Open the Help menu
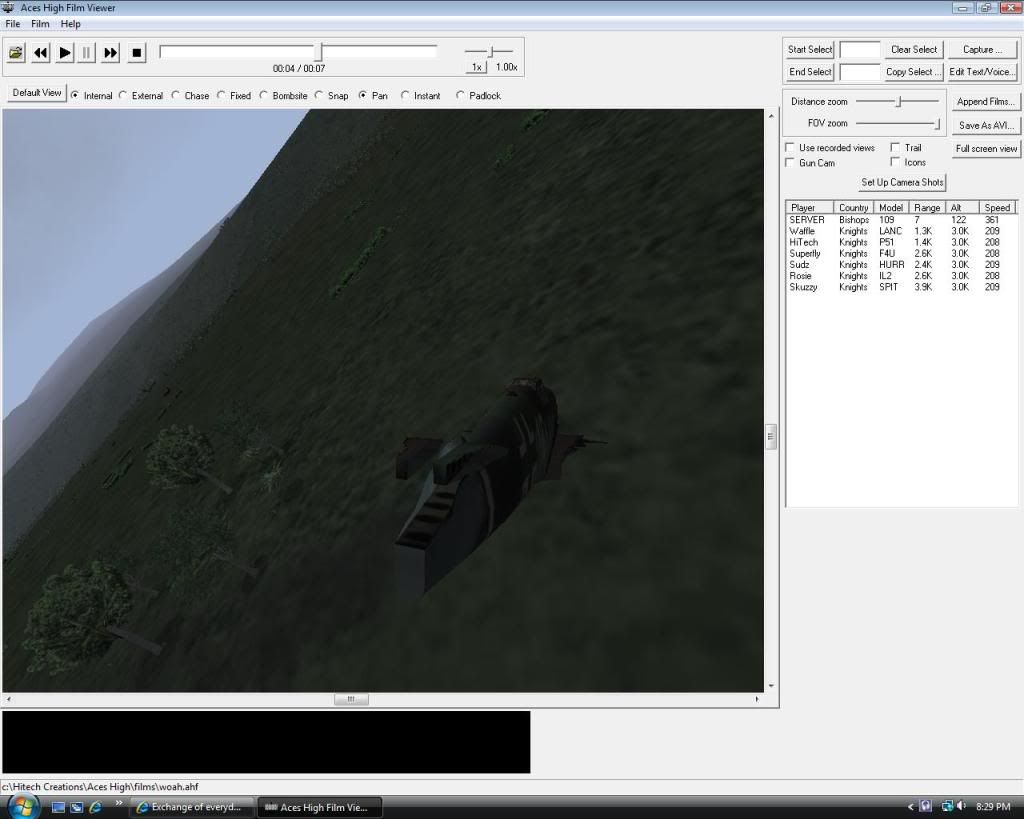The image size is (1024, 819). [x=71, y=24]
